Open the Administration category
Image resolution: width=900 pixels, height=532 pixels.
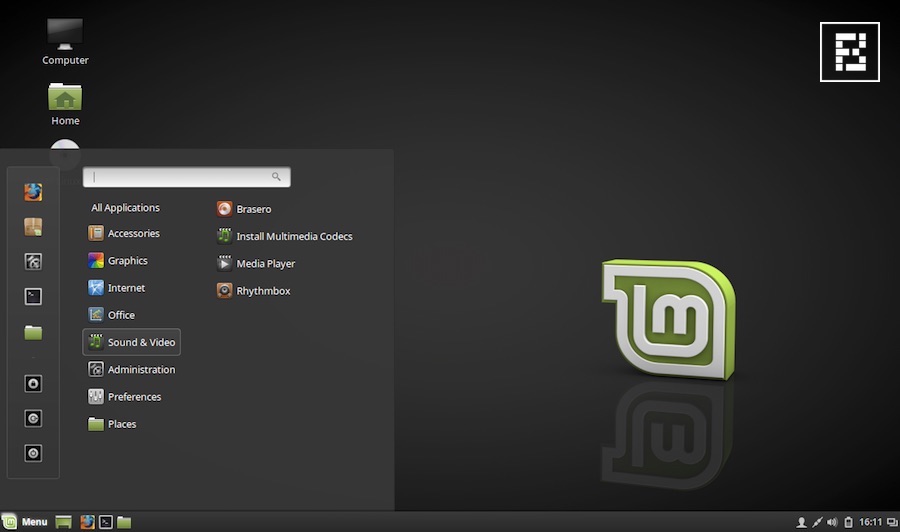(131, 370)
